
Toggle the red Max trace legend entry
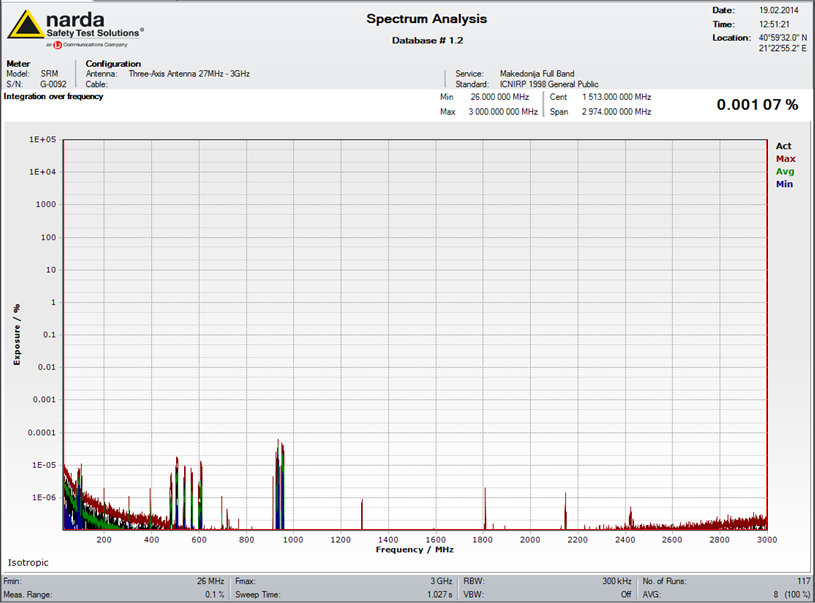(785, 159)
